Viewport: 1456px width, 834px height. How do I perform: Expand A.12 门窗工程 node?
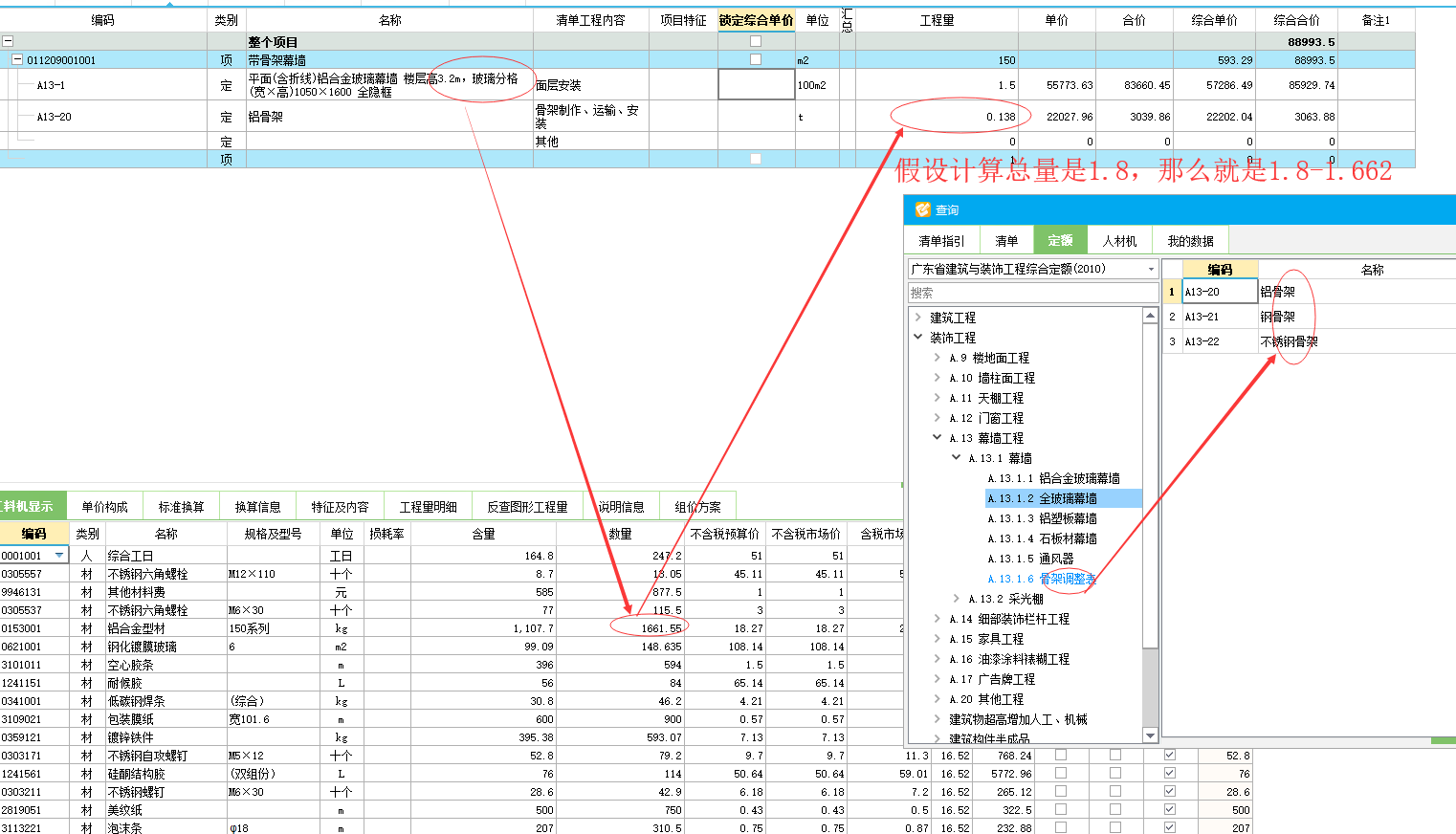938,418
